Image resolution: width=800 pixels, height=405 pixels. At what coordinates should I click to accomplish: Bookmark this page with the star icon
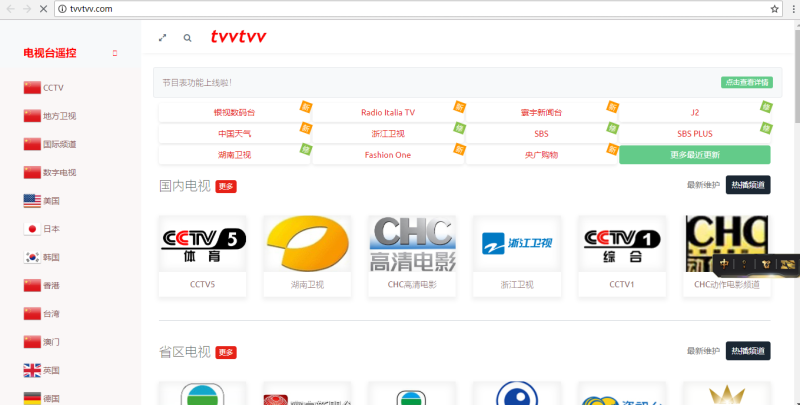tap(774, 8)
